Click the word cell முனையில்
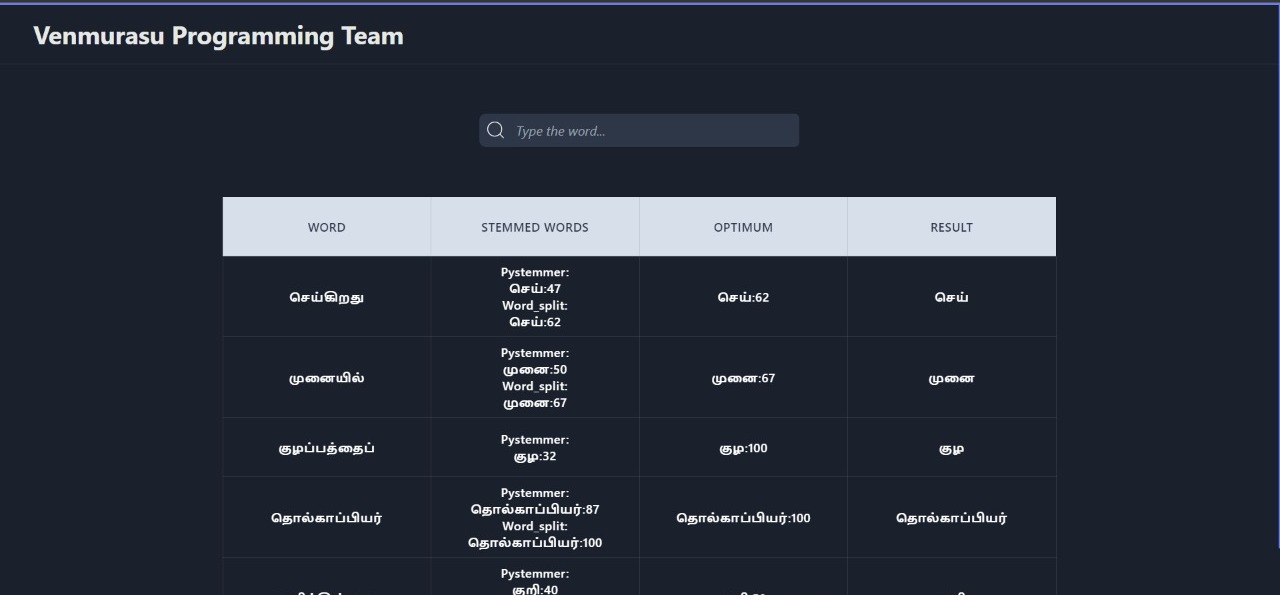Image resolution: width=1280 pixels, height=595 pixels. (x=327, y=378)
